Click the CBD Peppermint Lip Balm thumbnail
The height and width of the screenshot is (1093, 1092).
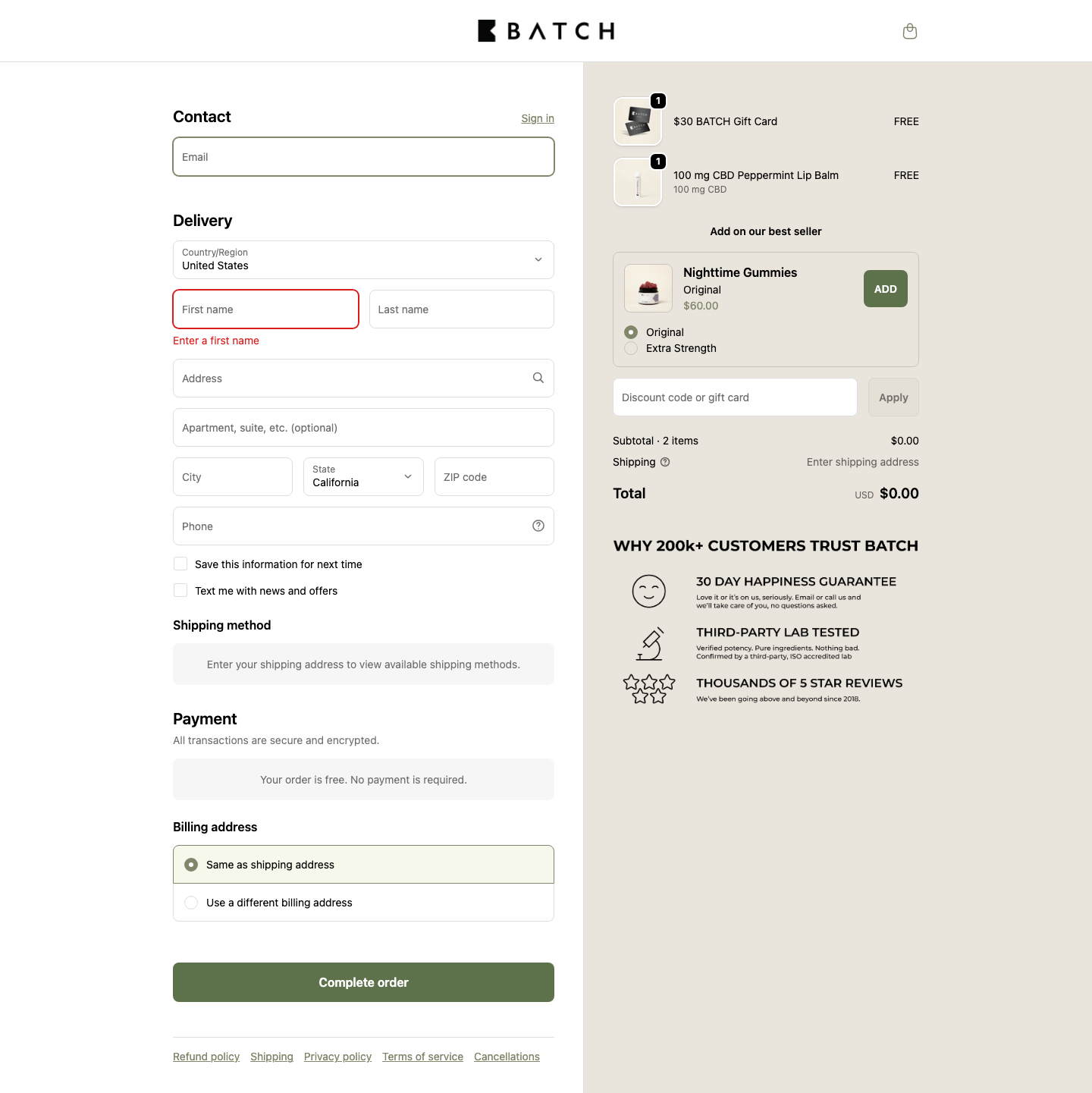[x=637, y=181]
